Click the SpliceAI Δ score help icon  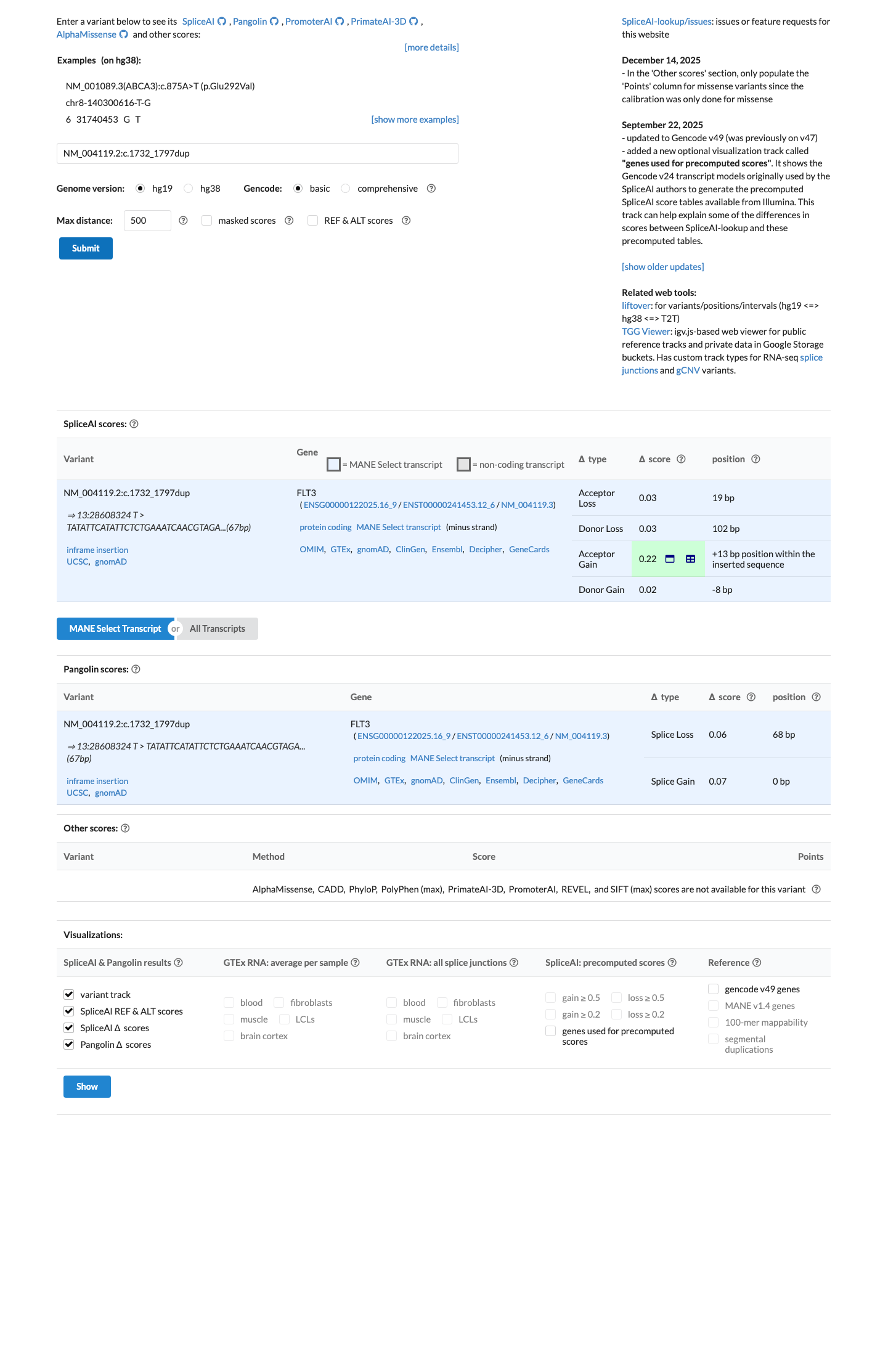click(681, 459)
